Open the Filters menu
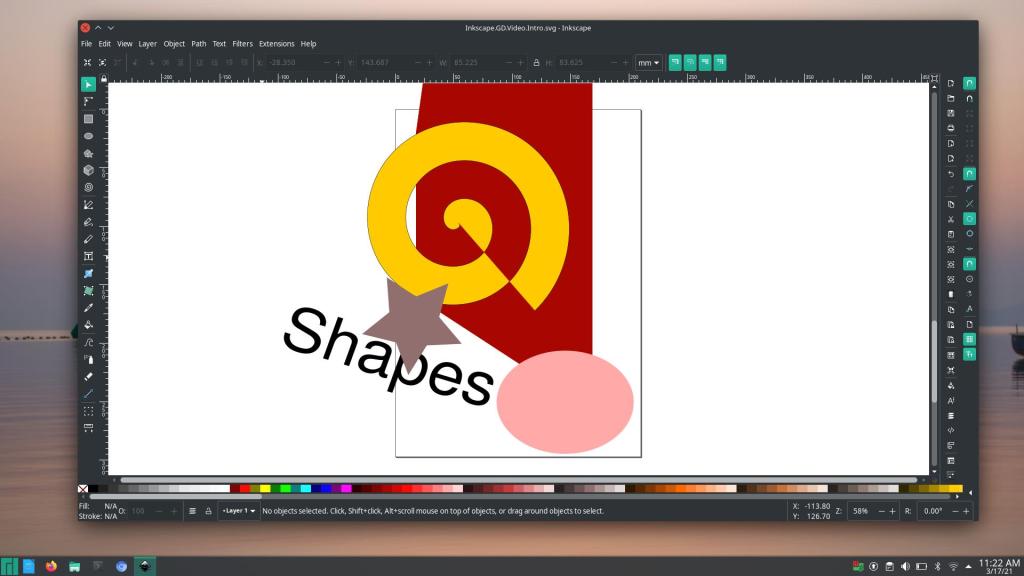This screenshot has width=1024, height=576. (242, 44)
